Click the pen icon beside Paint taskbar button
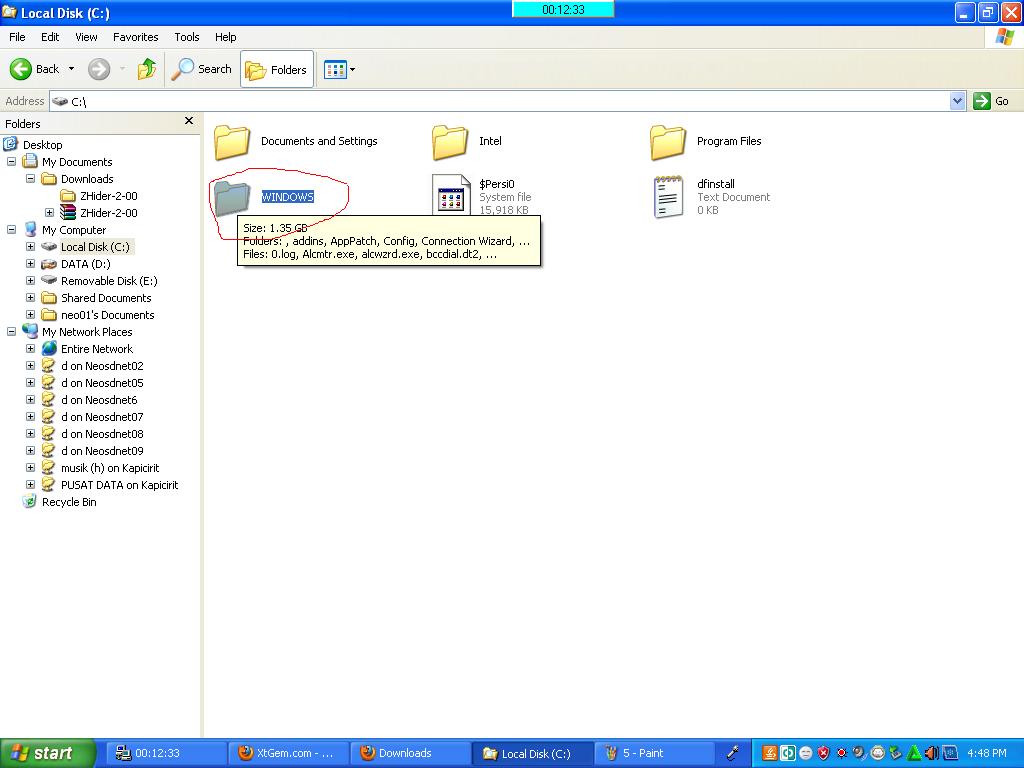Viewport: 1024px width, 768px height. click(x=733, y=753)
